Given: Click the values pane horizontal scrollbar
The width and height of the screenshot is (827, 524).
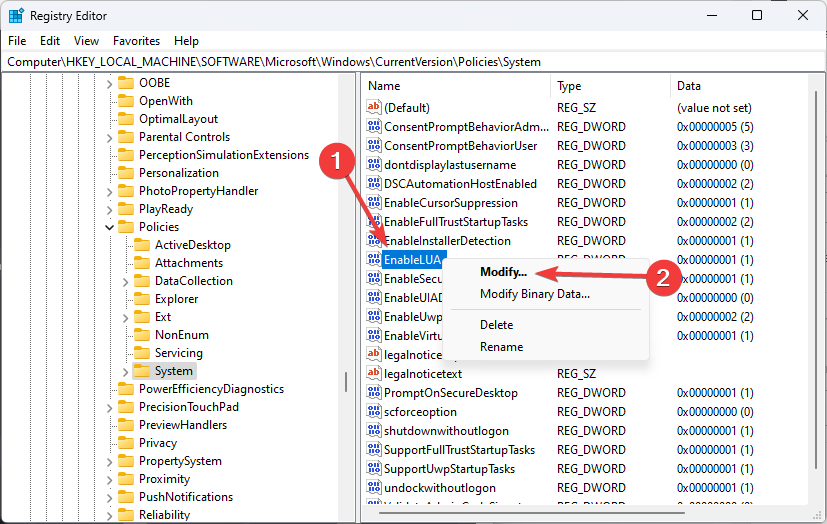Looking at the screenshot, I should pos(532,512).
